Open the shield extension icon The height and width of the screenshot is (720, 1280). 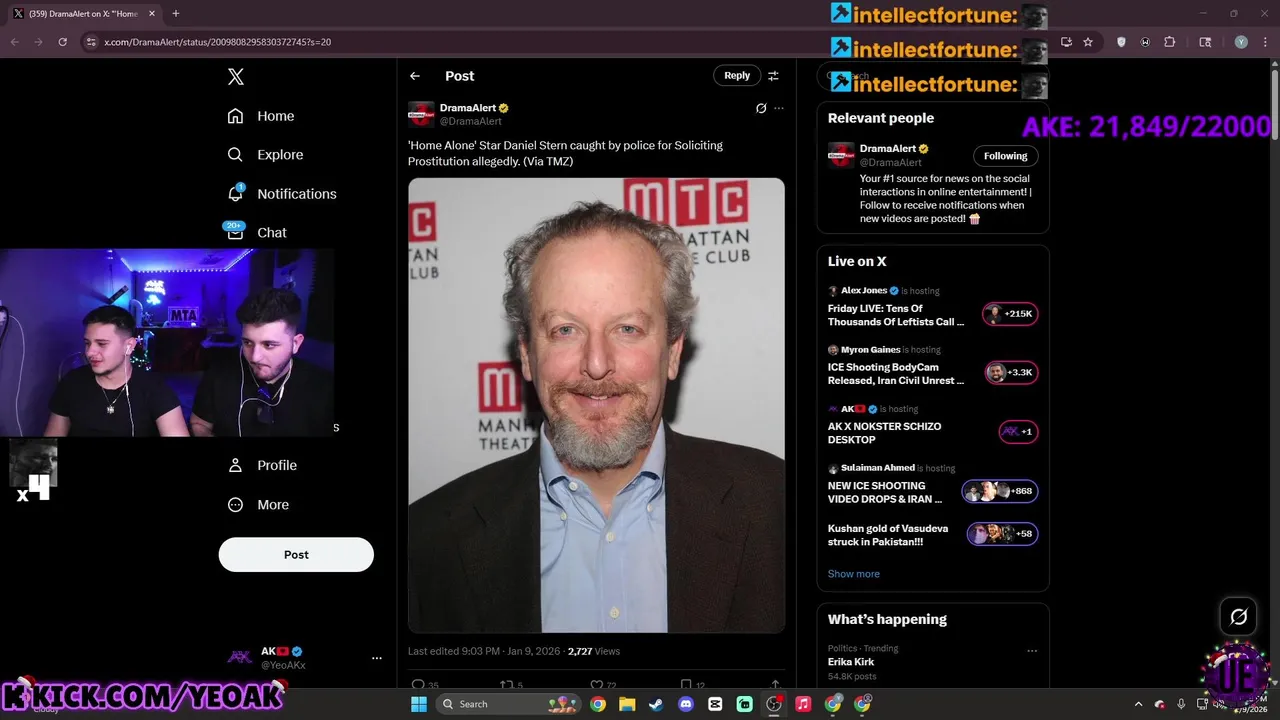[x=1121, y=42]
